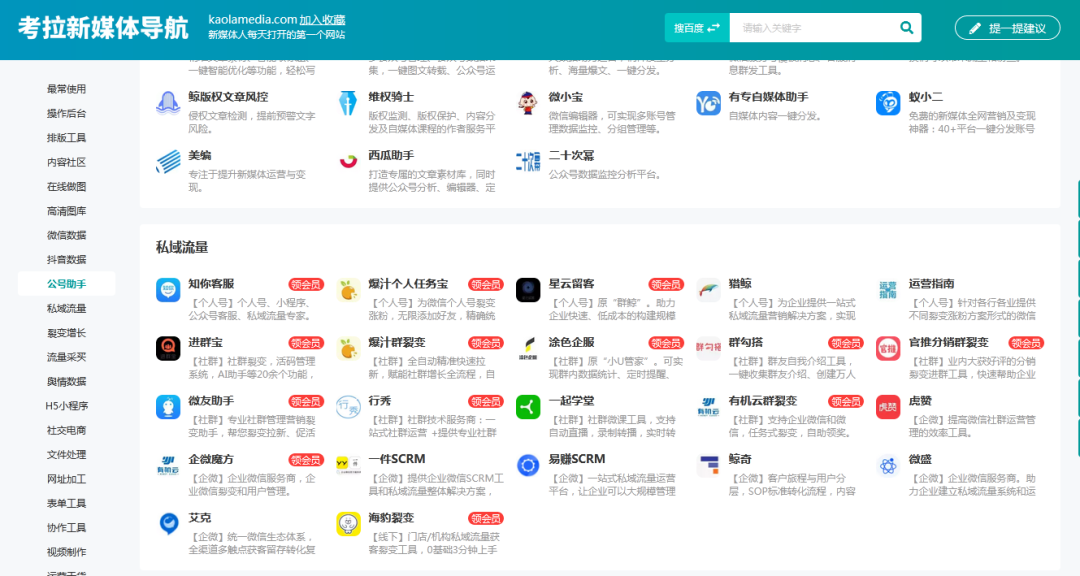
Task: Click the 美编 striped icon
Action: pyautogui.click(x=168, y=162)
